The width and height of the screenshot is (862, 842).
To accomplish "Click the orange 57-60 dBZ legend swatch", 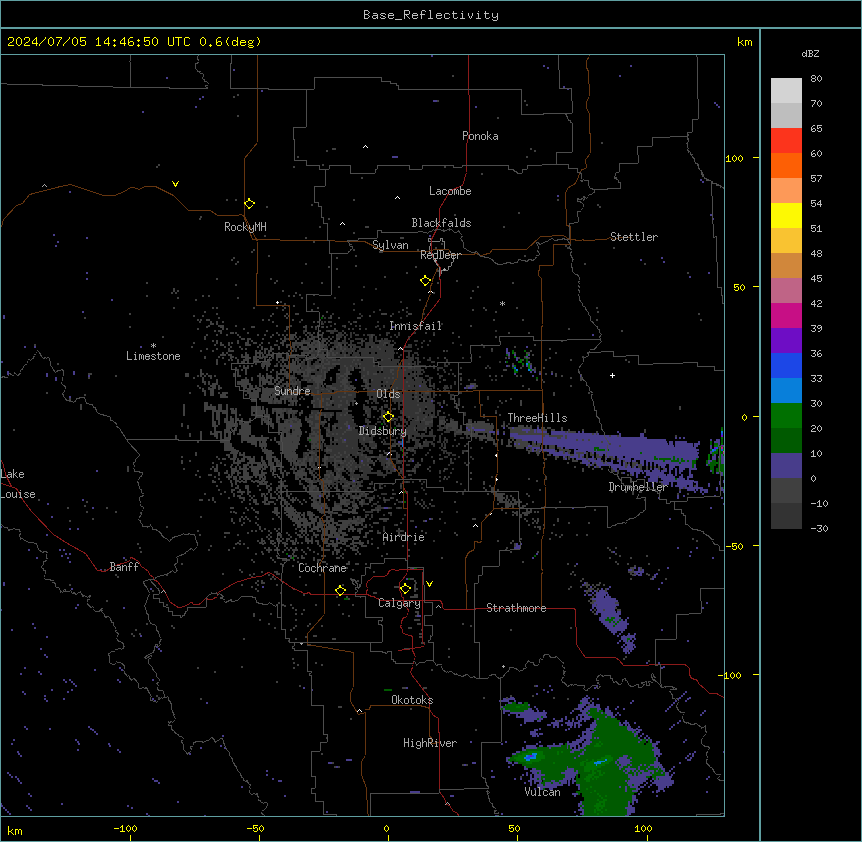I will pyautogui.click(x=786, y=165).
